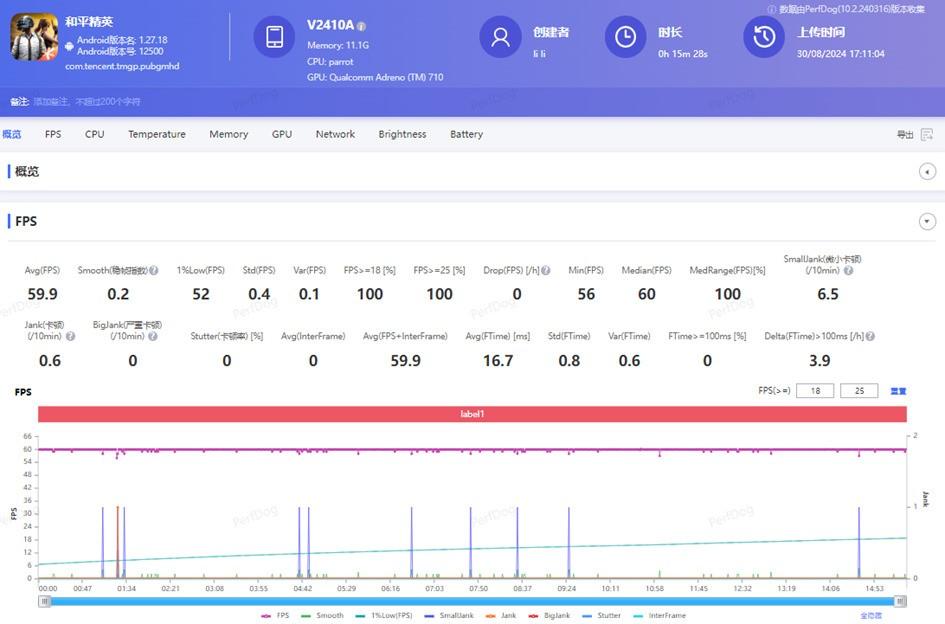Switch to the CPU tab
This screenshot has width=945, height=624.
pos(93,133)
